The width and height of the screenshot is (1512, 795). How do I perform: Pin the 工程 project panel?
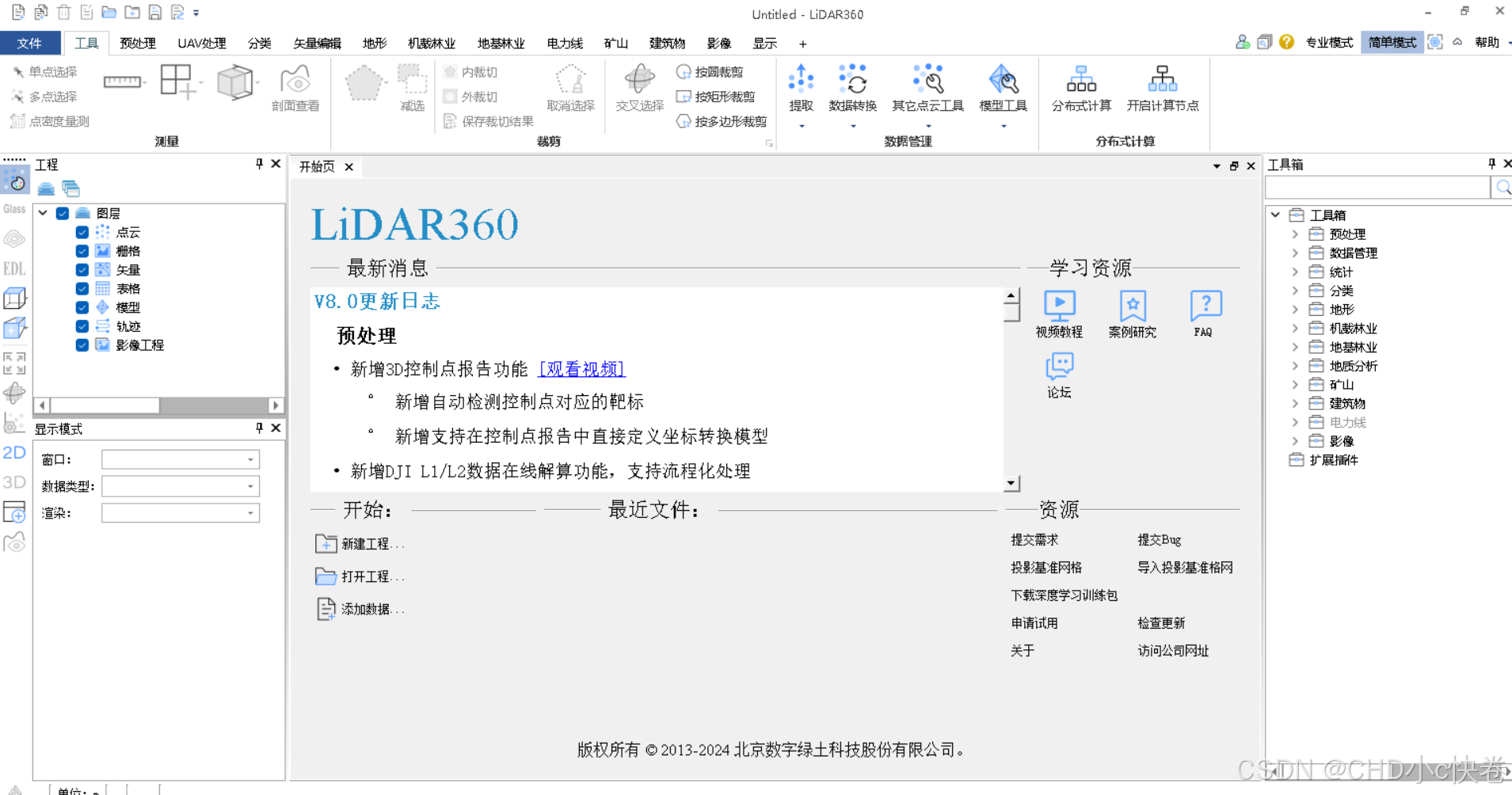point(259,163)
